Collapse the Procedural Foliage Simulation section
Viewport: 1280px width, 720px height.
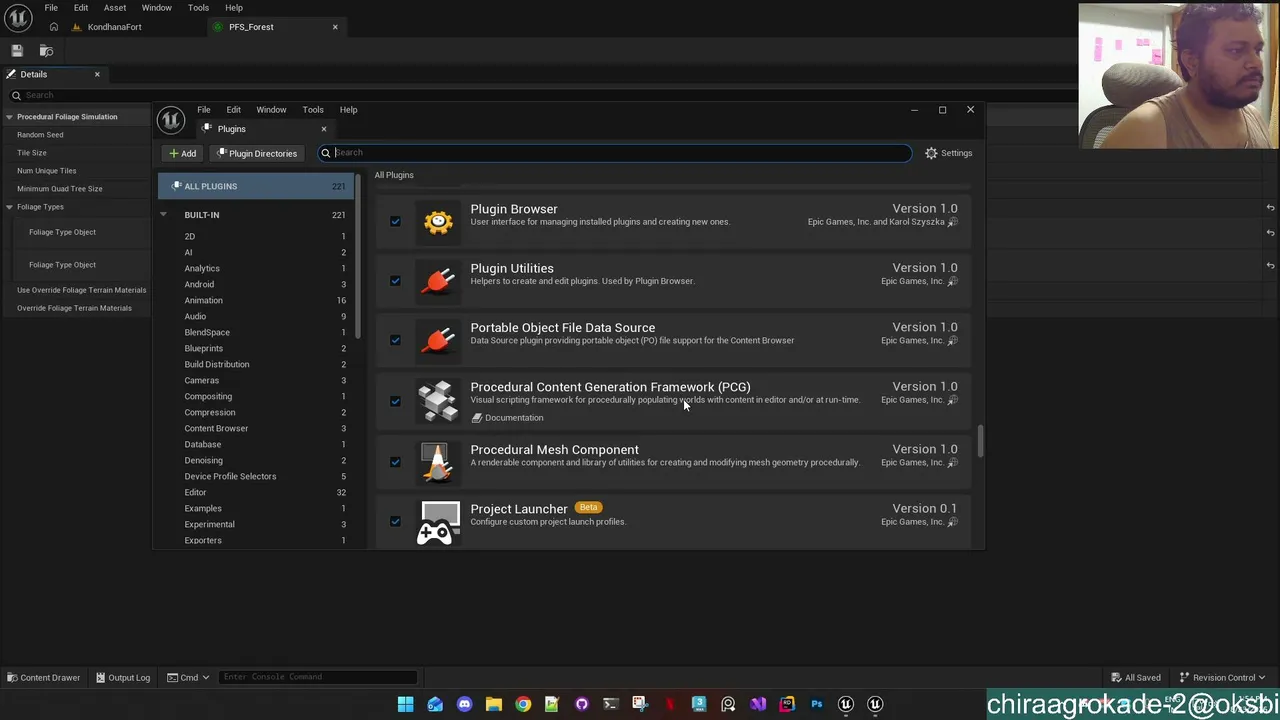(9, 117)
